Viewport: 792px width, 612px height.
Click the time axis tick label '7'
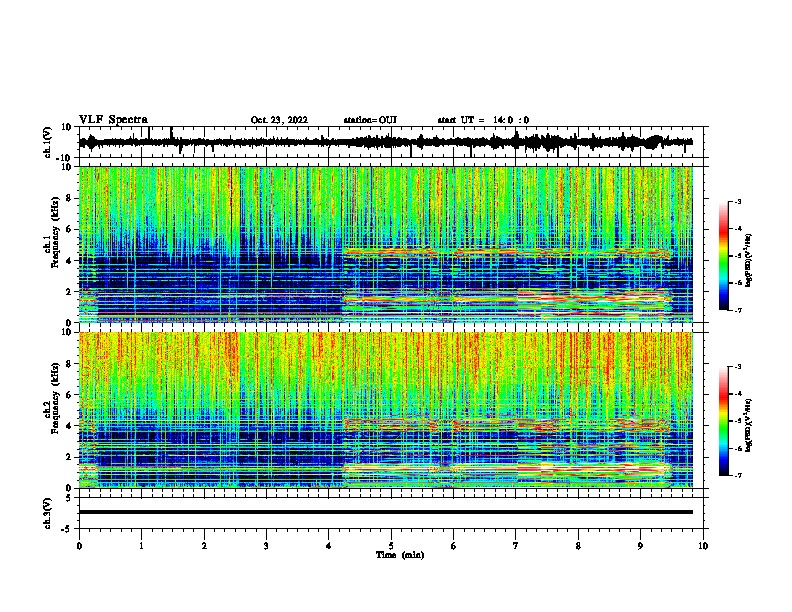point(516,546)
